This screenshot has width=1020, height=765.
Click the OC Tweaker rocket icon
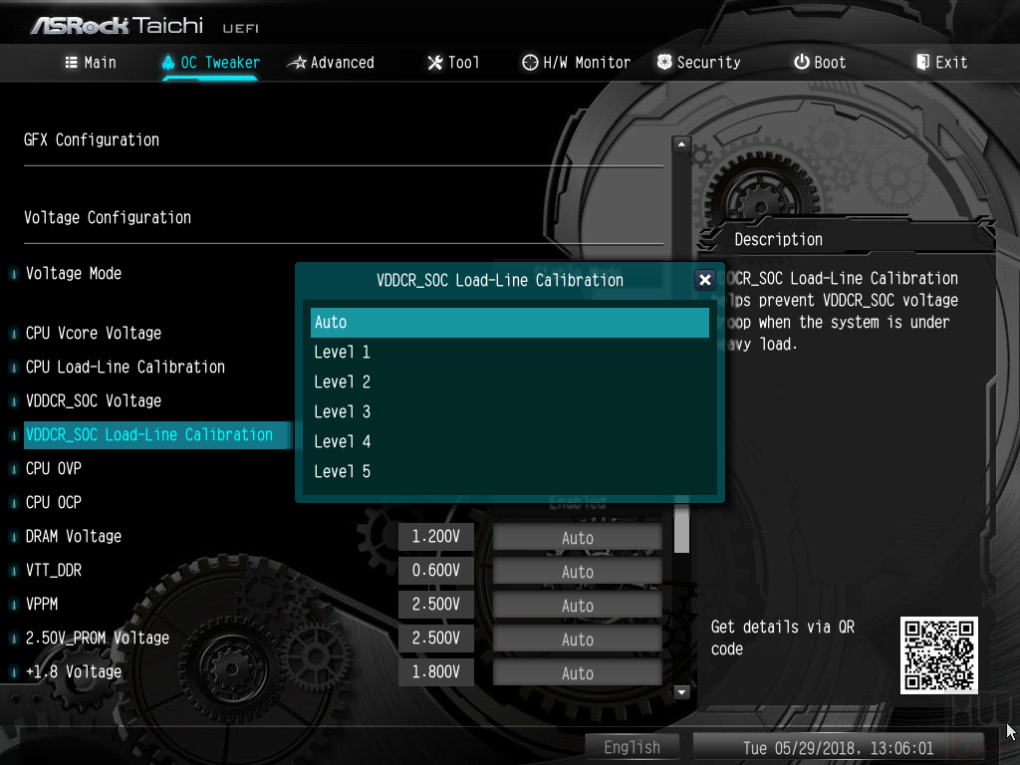pos(168,62)
